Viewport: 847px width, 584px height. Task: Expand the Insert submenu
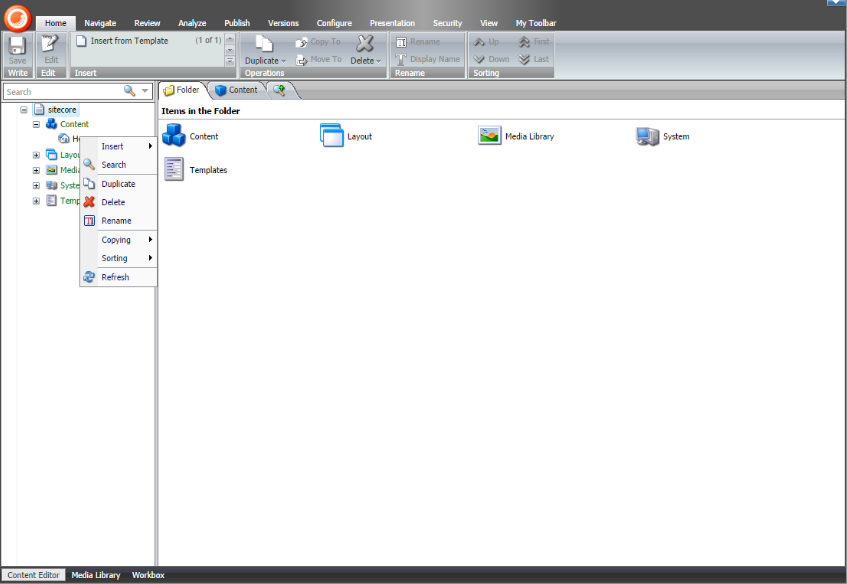click(x=118, y=146)
